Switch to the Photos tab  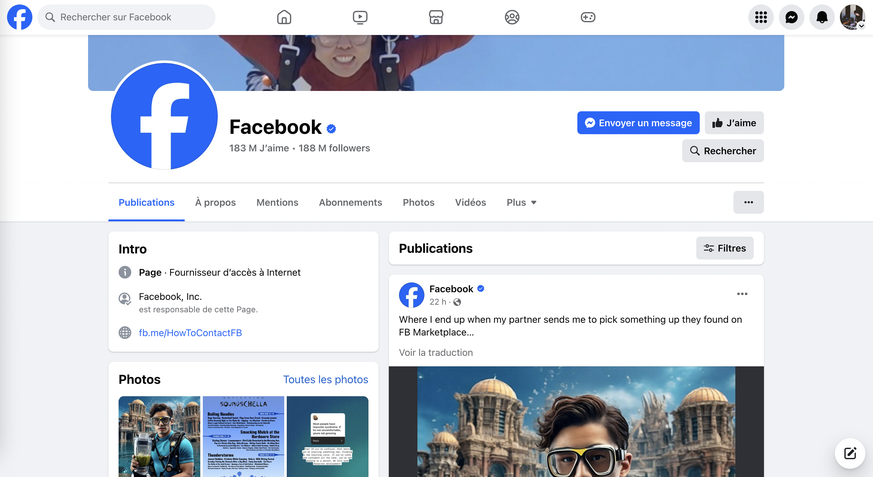coord(419,203)
